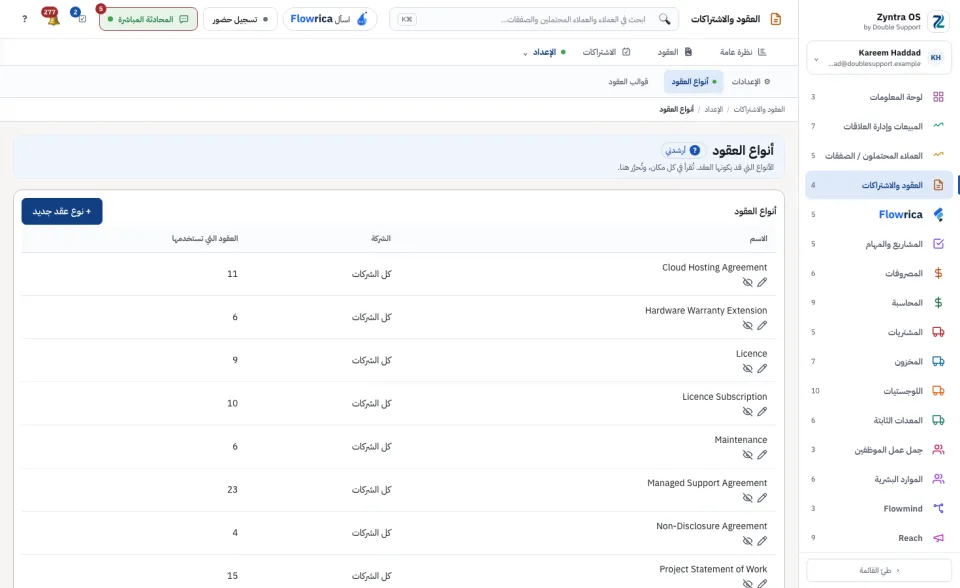
Task: Open قوالب العقود templates sub-tab
Action: point(628,81)
